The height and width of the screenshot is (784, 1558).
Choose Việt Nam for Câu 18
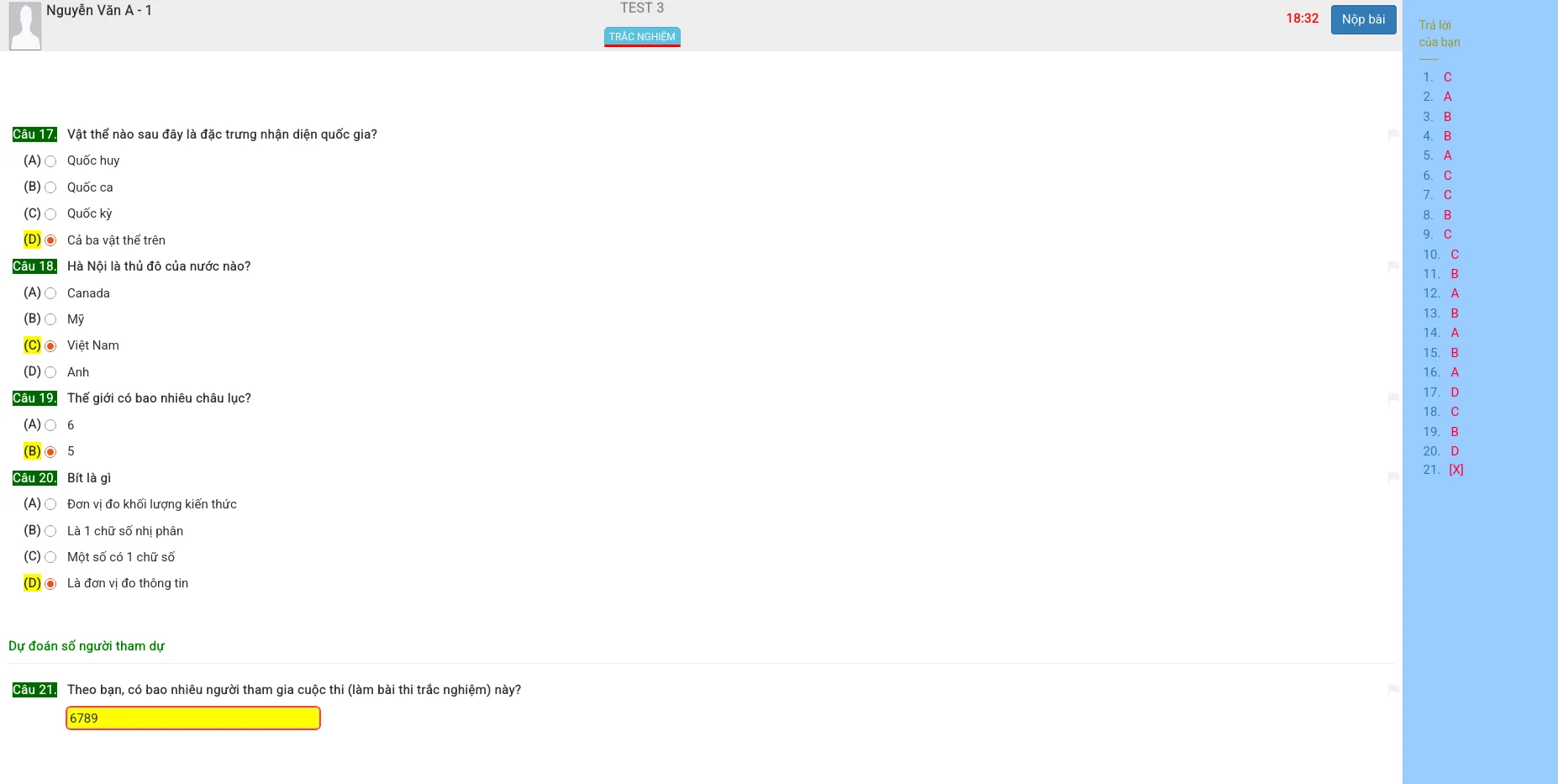(50, 346)
